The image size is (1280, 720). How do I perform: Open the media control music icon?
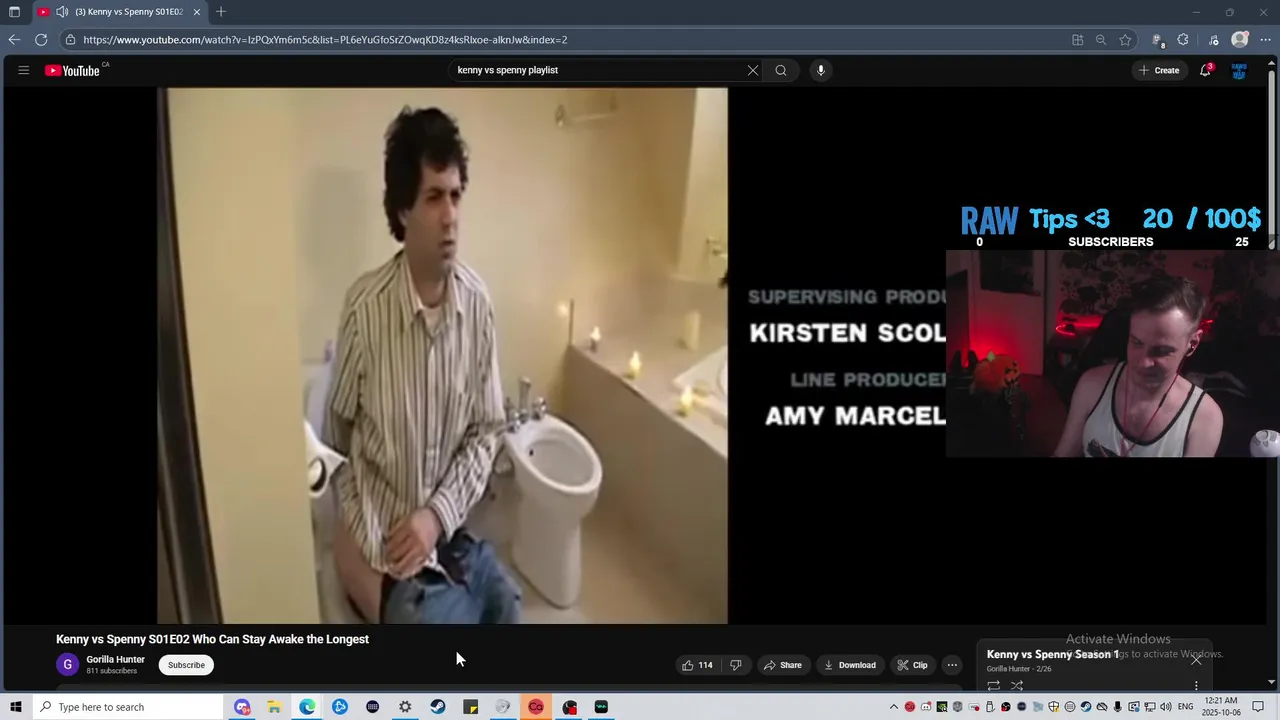click(1214, 40)
